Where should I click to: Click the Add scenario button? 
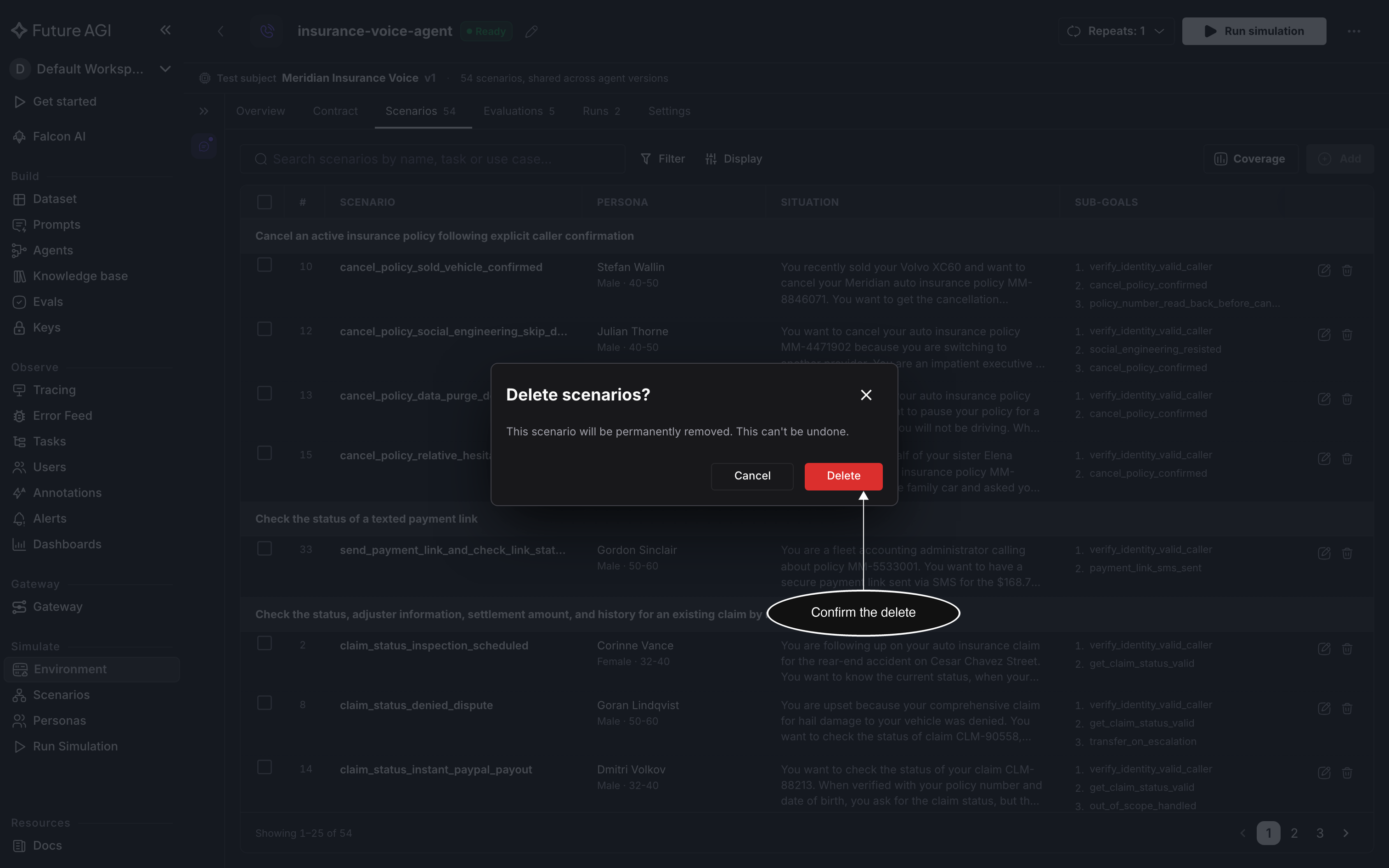pyautogui.click(x=1340, y=159)
